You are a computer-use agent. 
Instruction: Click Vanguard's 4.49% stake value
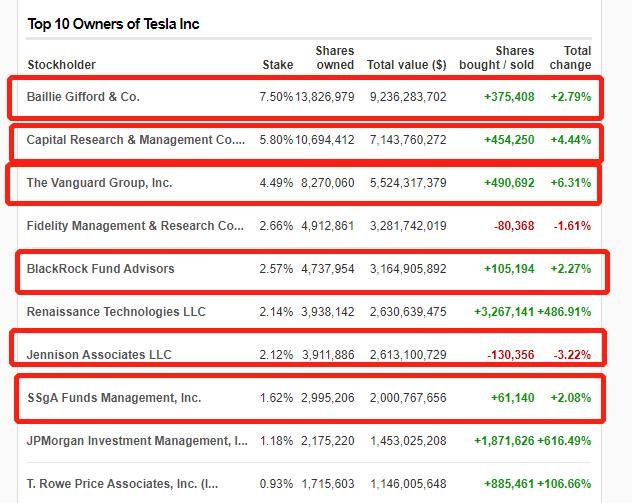click(x=276, y=183)
